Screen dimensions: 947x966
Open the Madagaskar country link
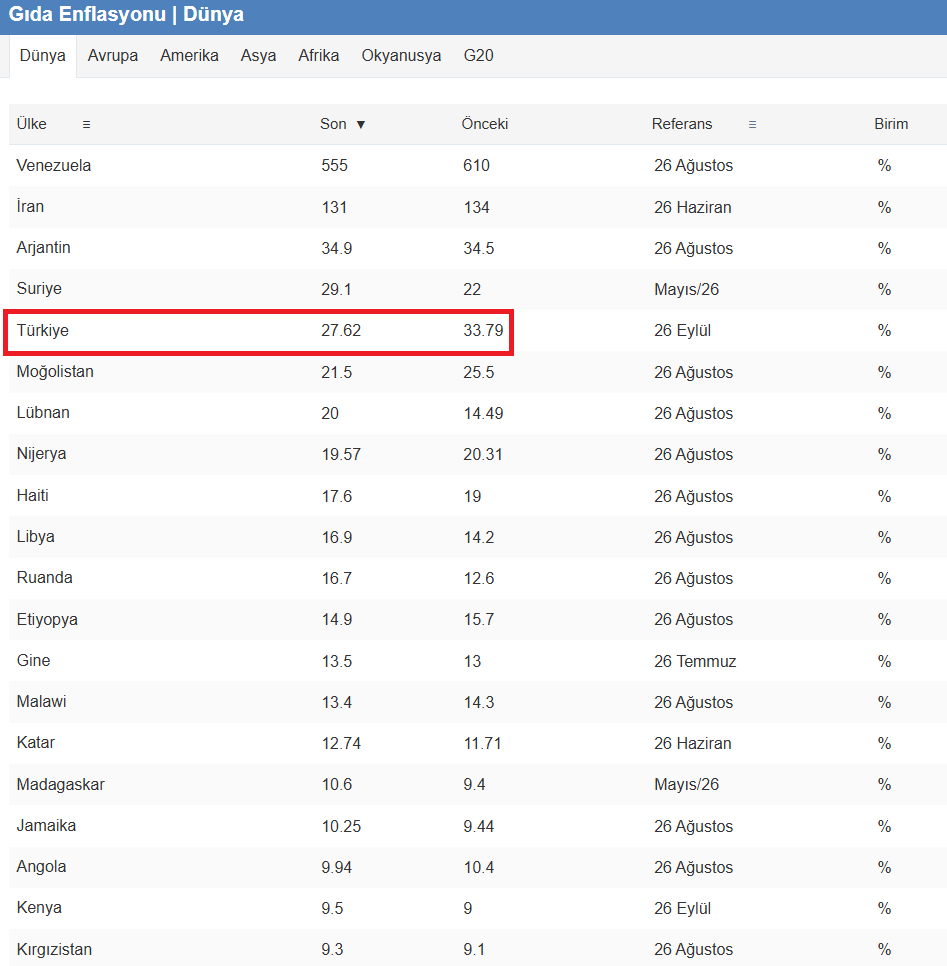[x=60, y=784]
